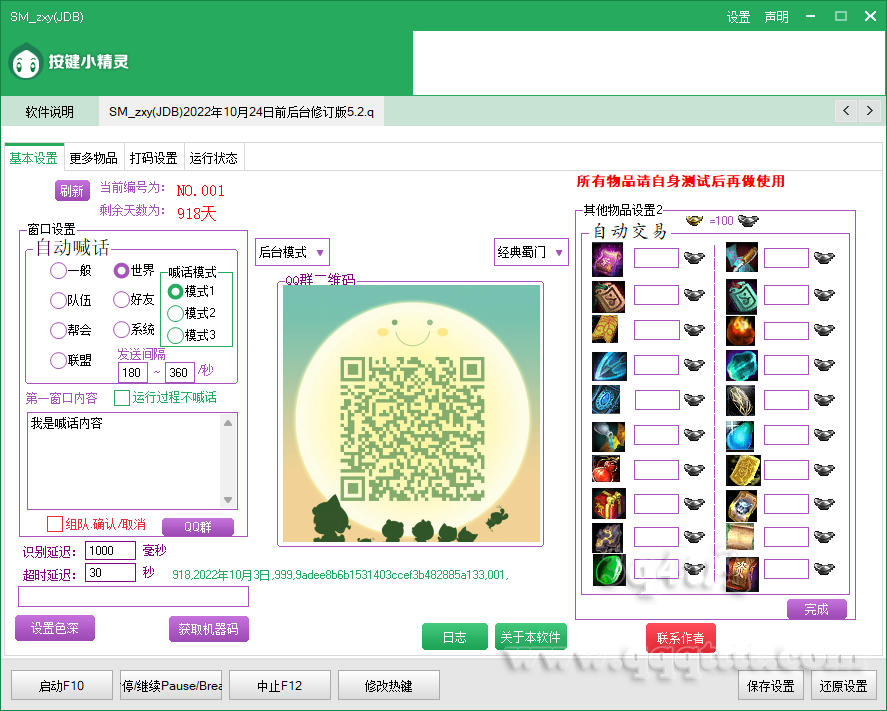Click the purple 刷新 button

[72, 191]
